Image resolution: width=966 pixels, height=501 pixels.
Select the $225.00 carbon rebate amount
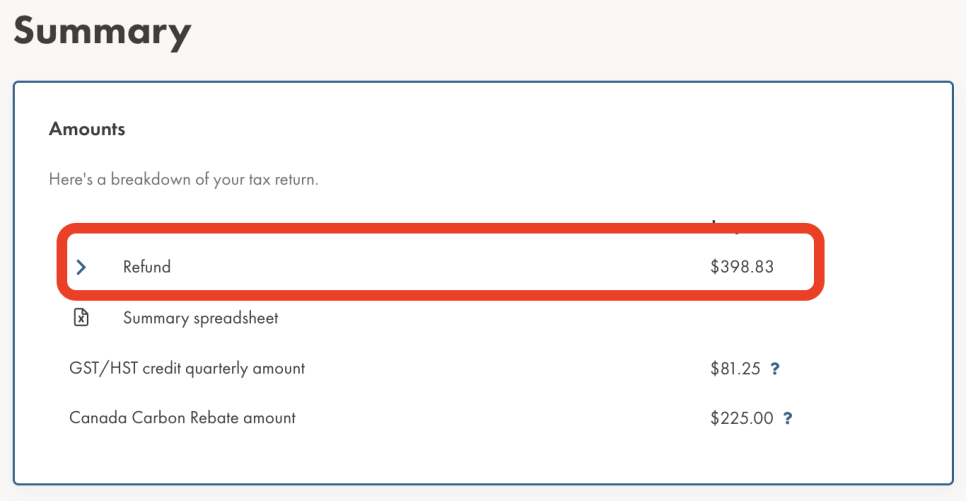tap(741, 418)
